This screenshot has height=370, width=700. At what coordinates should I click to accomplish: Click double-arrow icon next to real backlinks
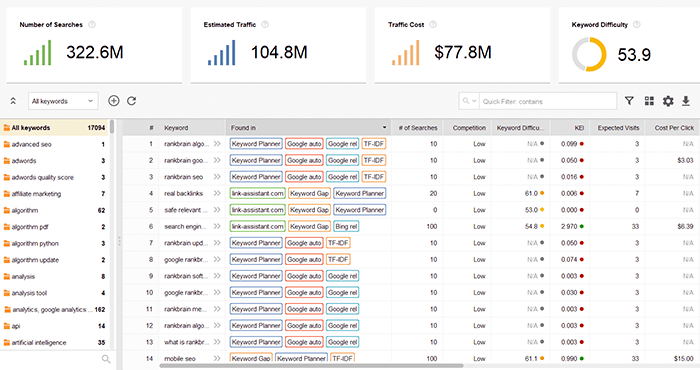point(217,193)
